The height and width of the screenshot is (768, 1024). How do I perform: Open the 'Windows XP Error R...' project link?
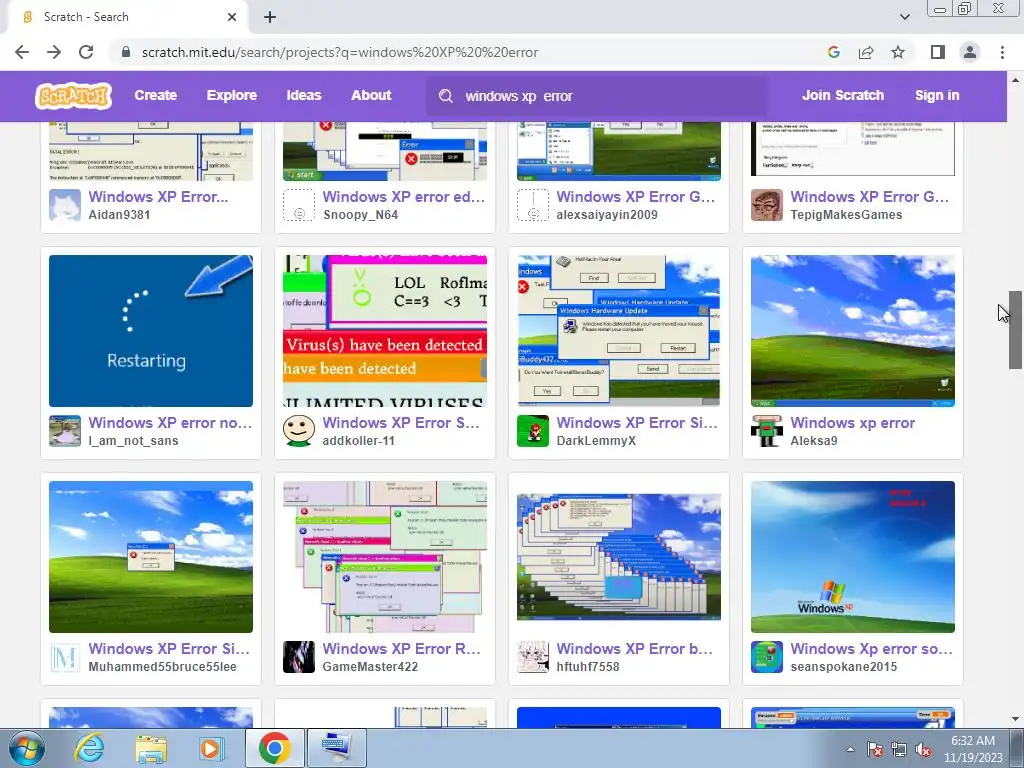402,648
